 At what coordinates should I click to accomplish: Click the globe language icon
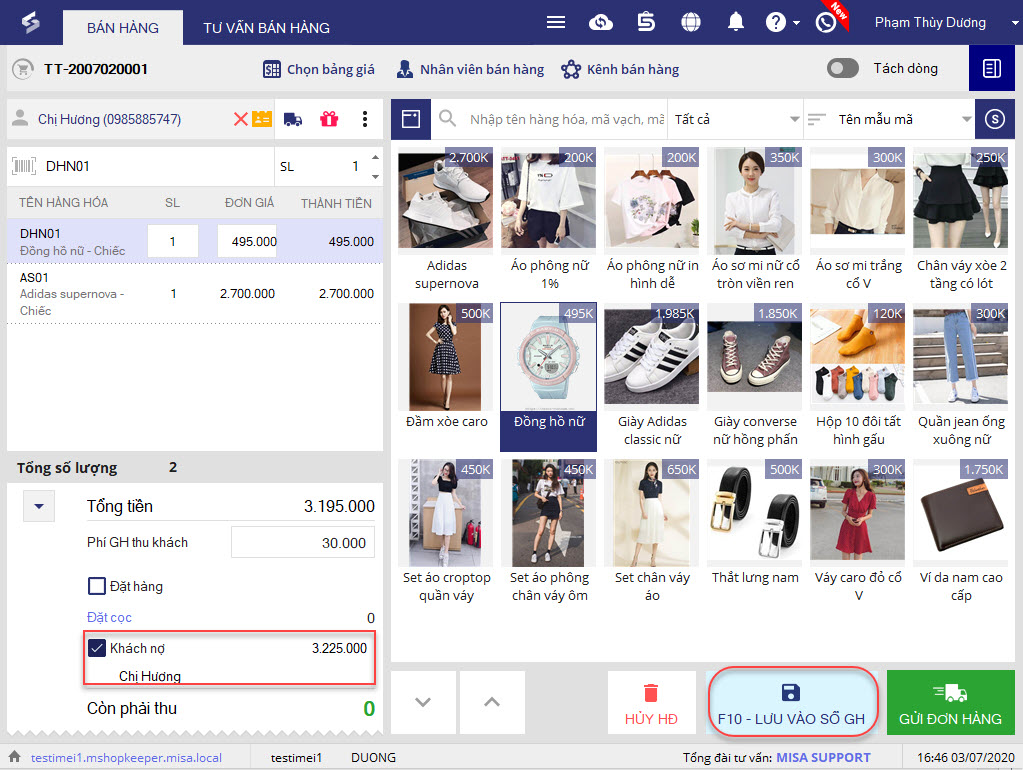pyautogui.click(x=690, y=23)
